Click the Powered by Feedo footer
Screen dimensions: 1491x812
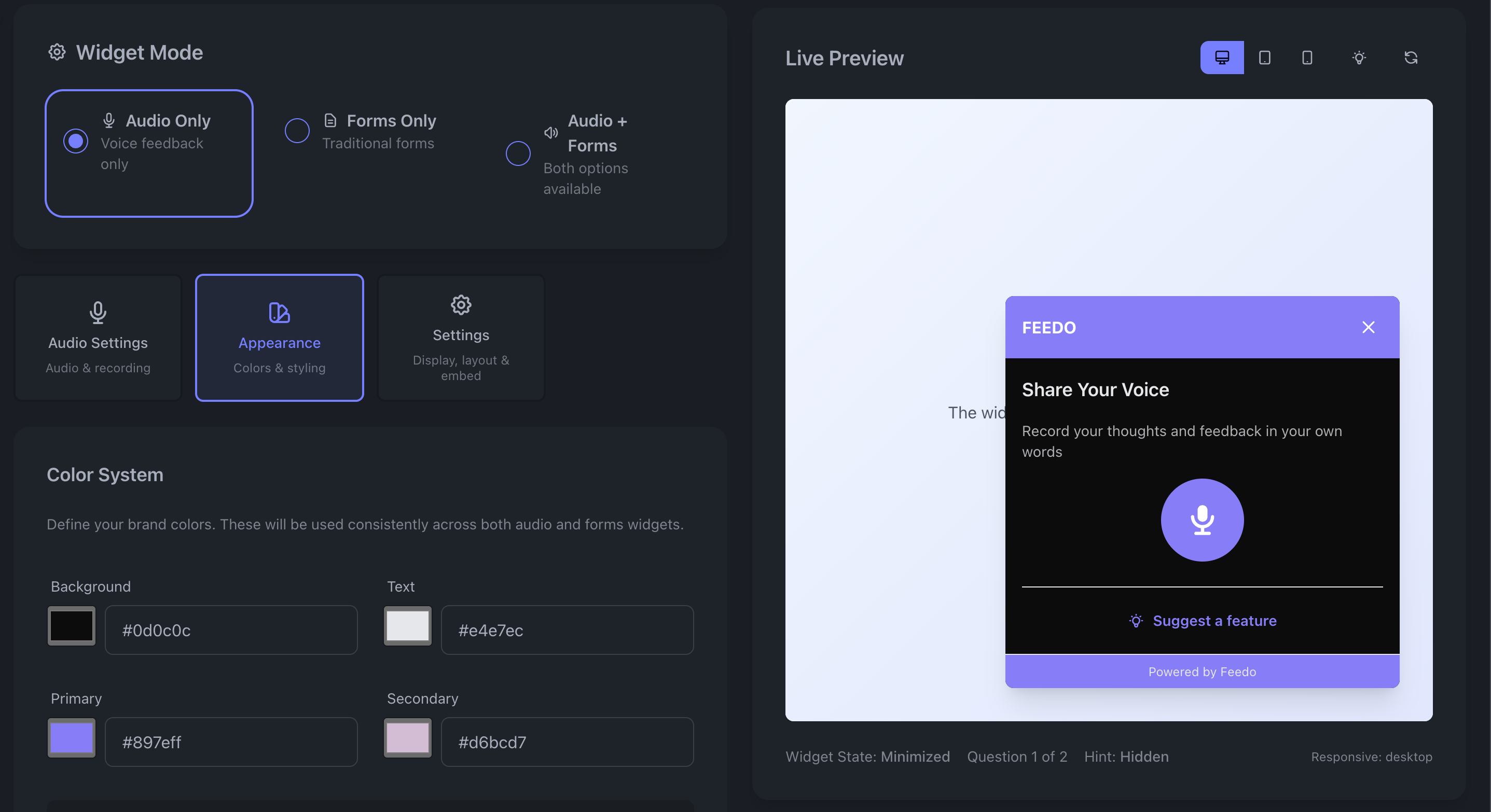1202,671
